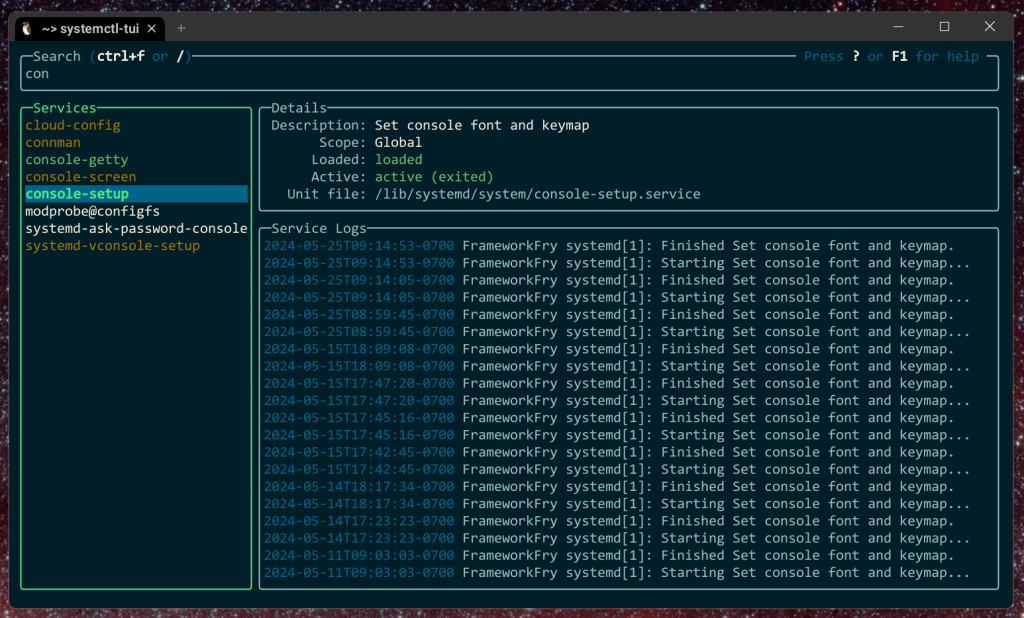Close the terminal window

point(990,27)
